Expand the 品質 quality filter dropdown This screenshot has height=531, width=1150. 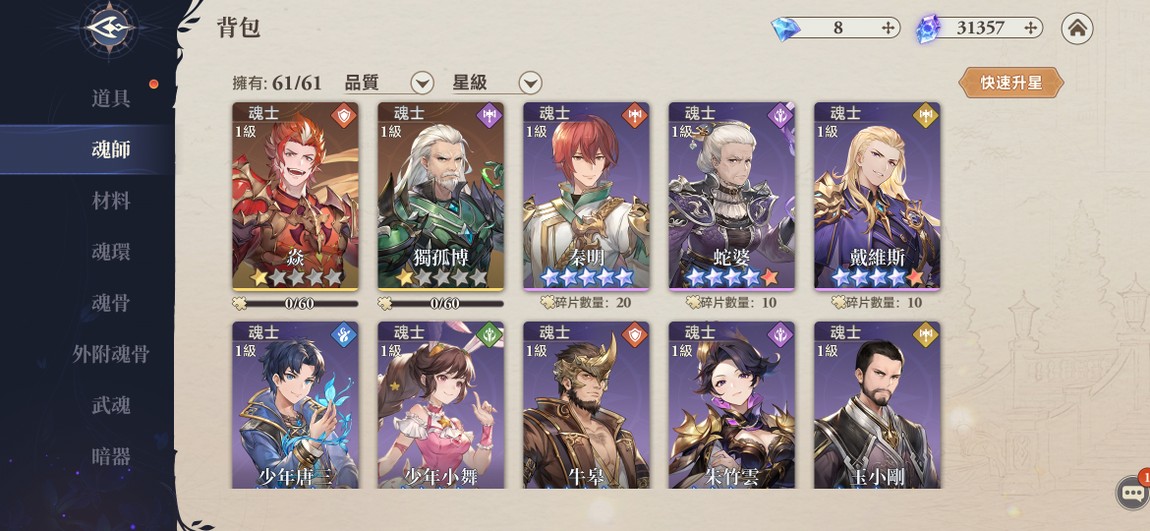[422, 83]
